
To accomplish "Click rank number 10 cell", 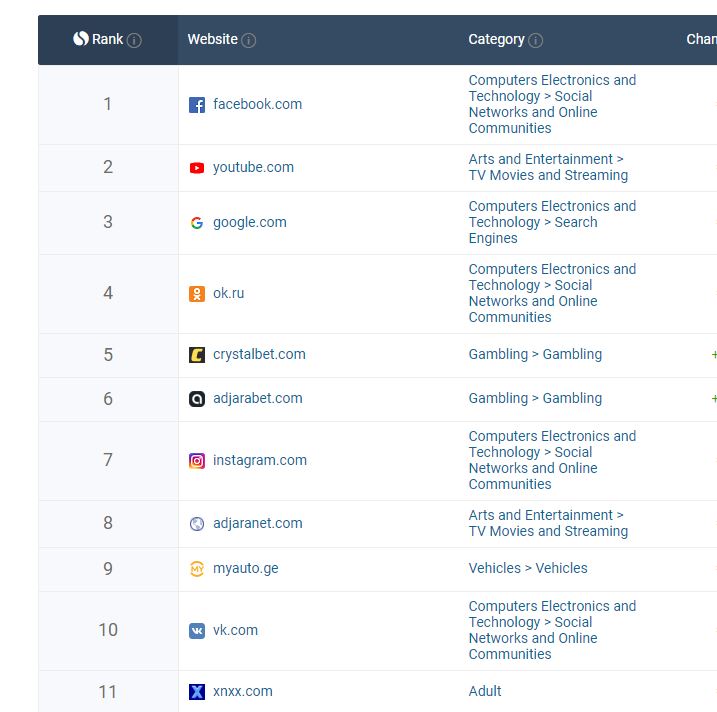I will [108, 631].
